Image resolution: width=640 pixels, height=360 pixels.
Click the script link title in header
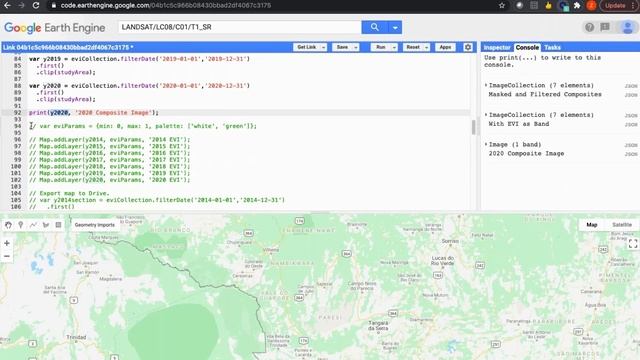coord(68,47)
